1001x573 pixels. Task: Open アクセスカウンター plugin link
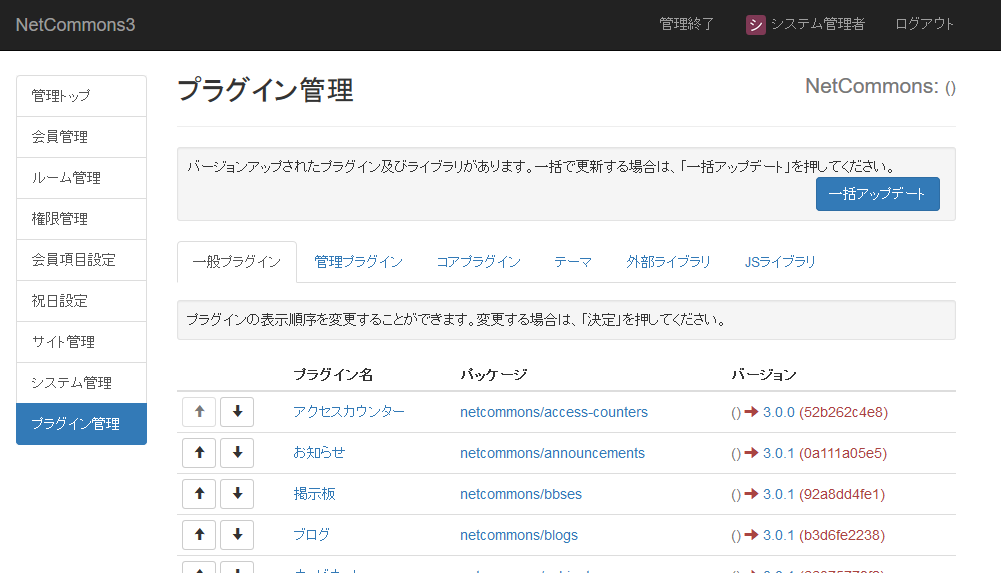(349, 412)
